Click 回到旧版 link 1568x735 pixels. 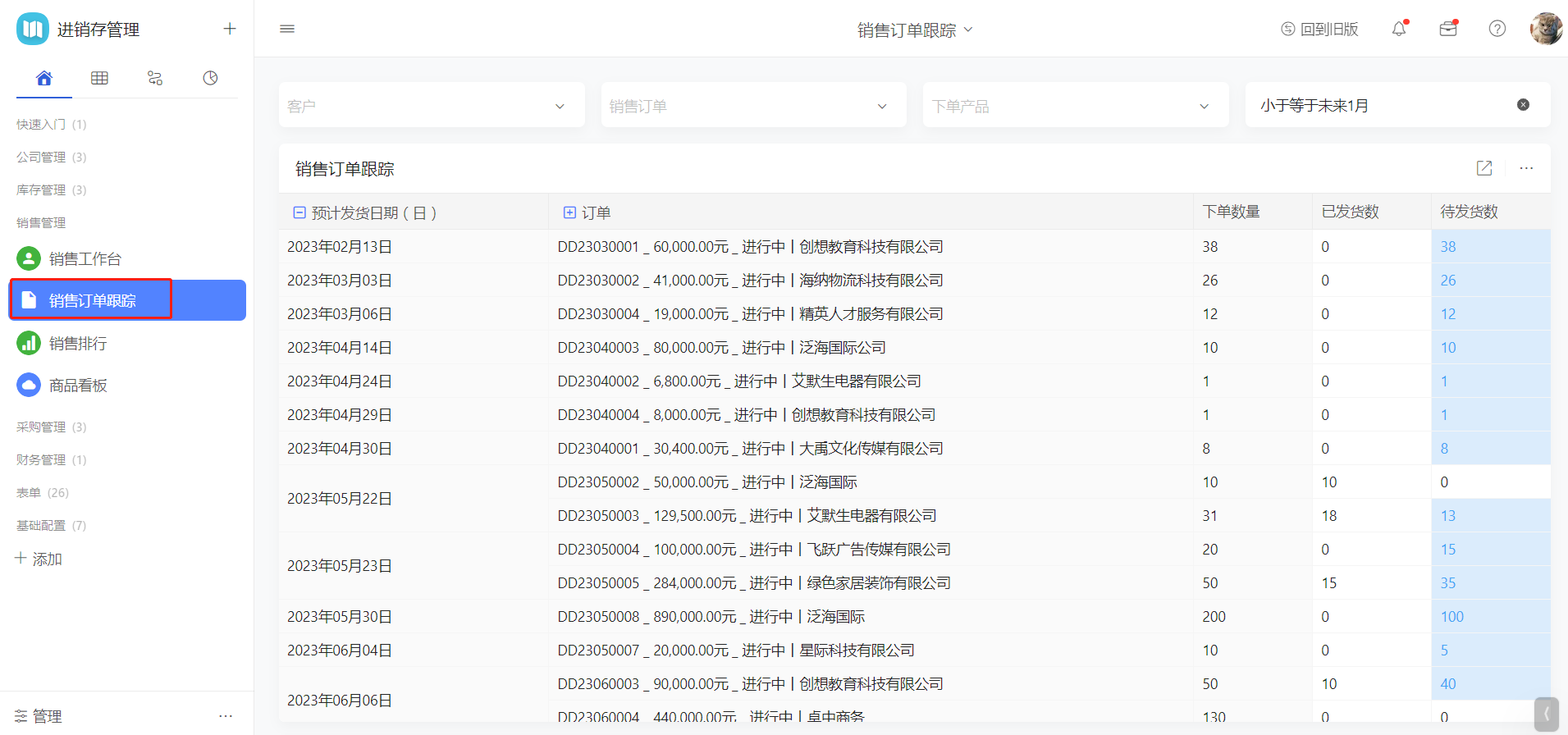(1319, 30)
